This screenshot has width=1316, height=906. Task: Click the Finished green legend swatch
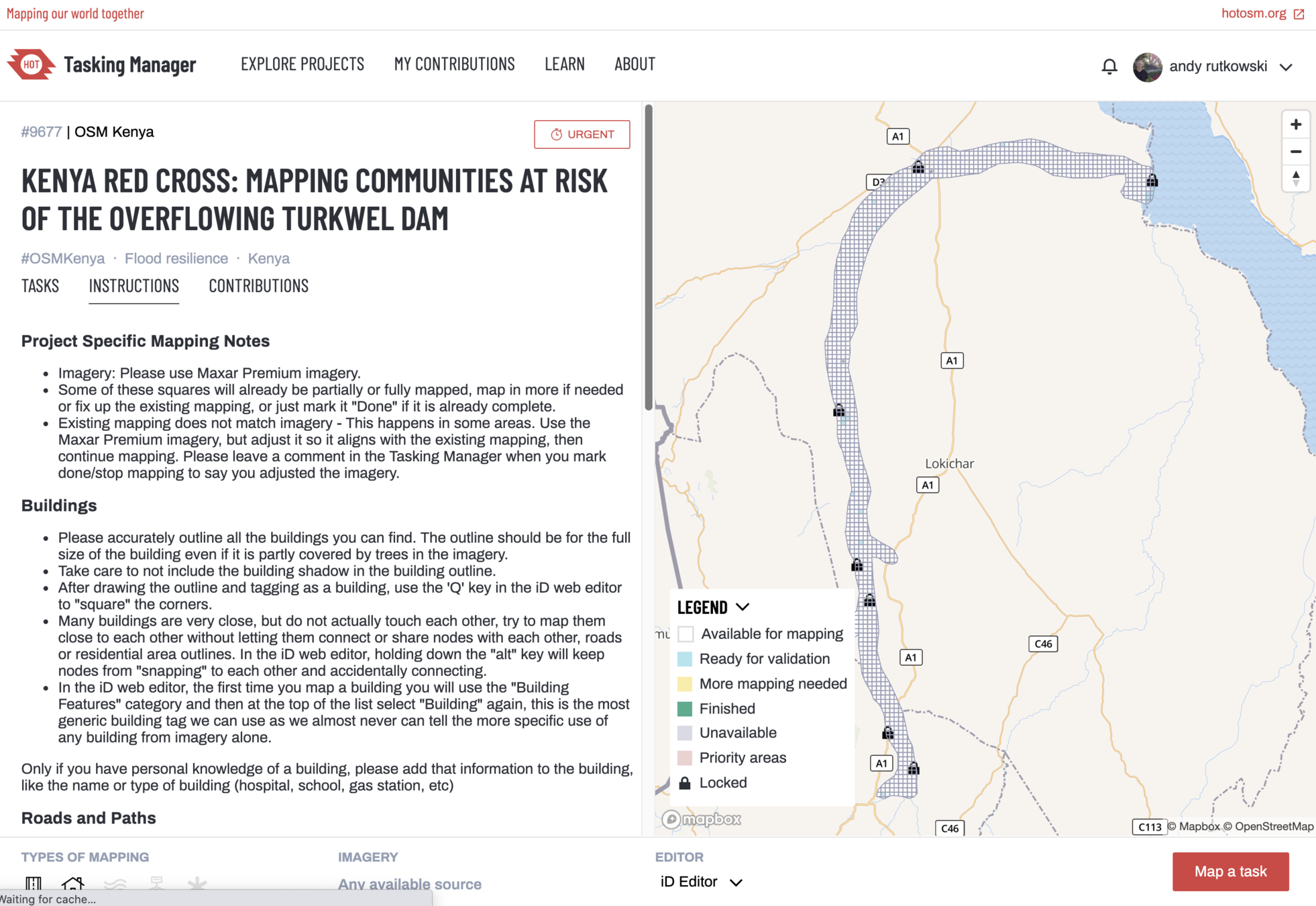(685, 709)
